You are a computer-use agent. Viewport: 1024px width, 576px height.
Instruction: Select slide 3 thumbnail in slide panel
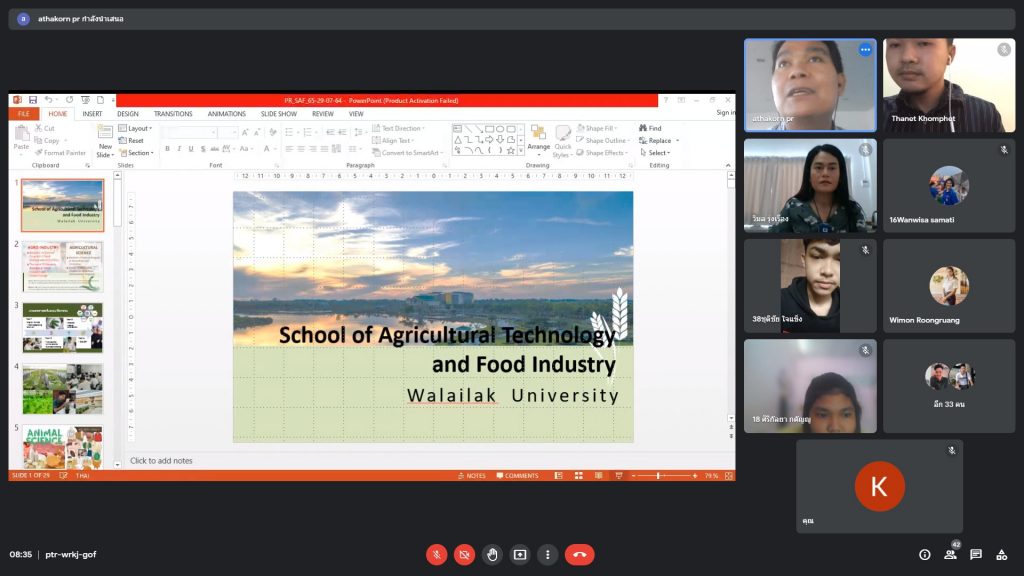click(x=62, y=327)
